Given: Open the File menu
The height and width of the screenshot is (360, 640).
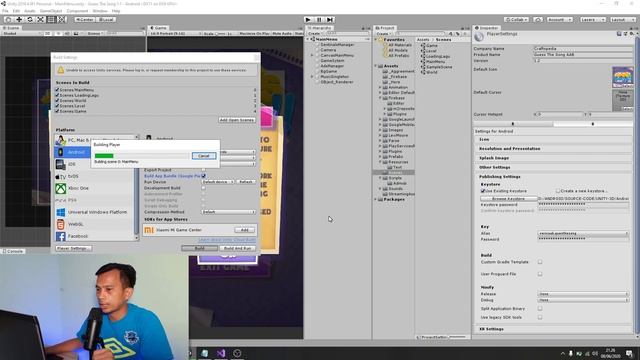Looking at the screenshot, I should (5, 11).
